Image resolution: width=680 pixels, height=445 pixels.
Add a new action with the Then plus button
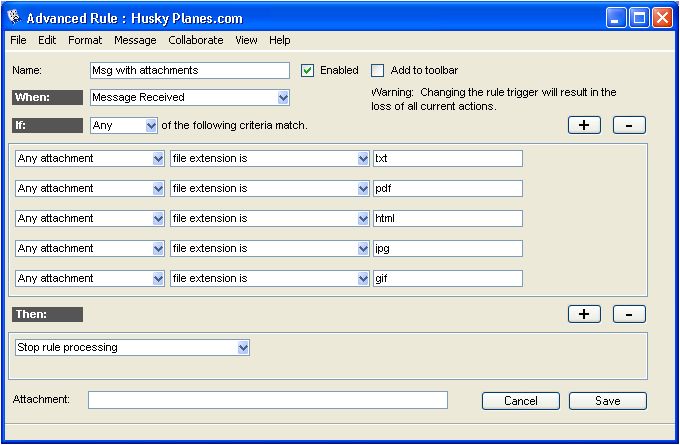584,314
